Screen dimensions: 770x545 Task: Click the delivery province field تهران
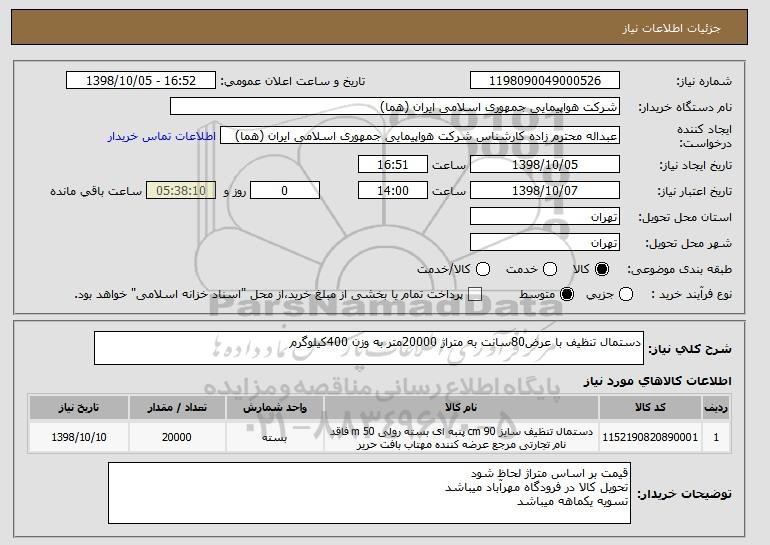pos(545,217)
